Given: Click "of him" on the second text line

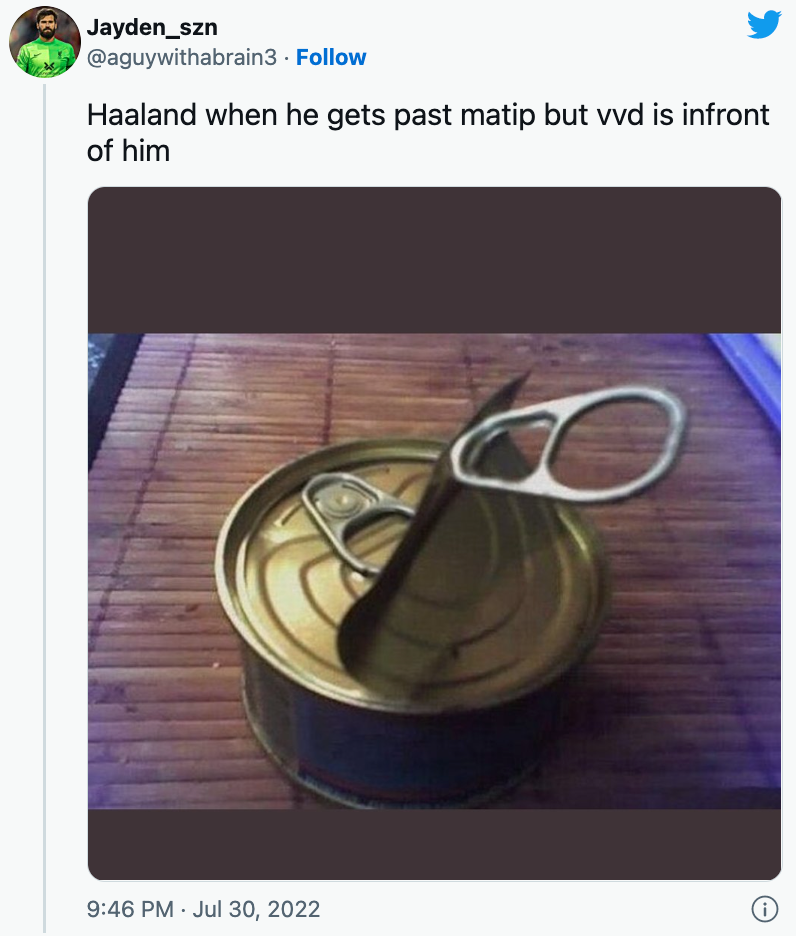Looking at the screenshot, I should click(128, 150).
